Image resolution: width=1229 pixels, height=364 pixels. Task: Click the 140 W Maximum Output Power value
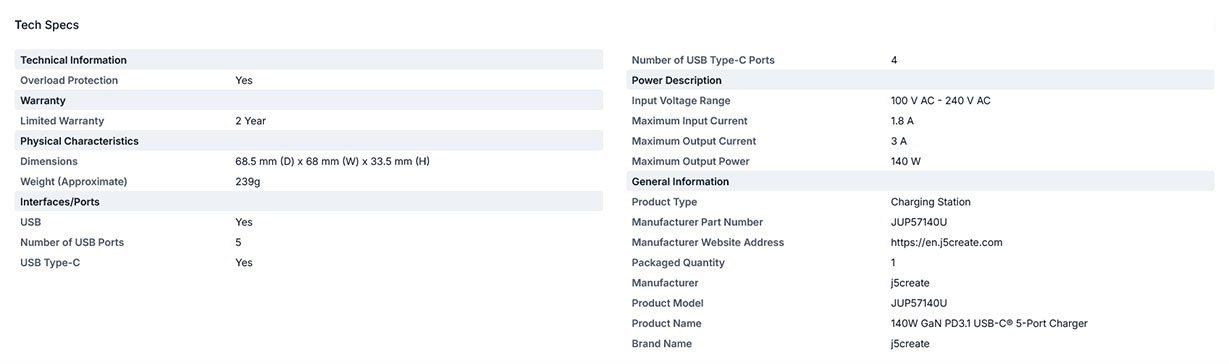coord(906,161)
